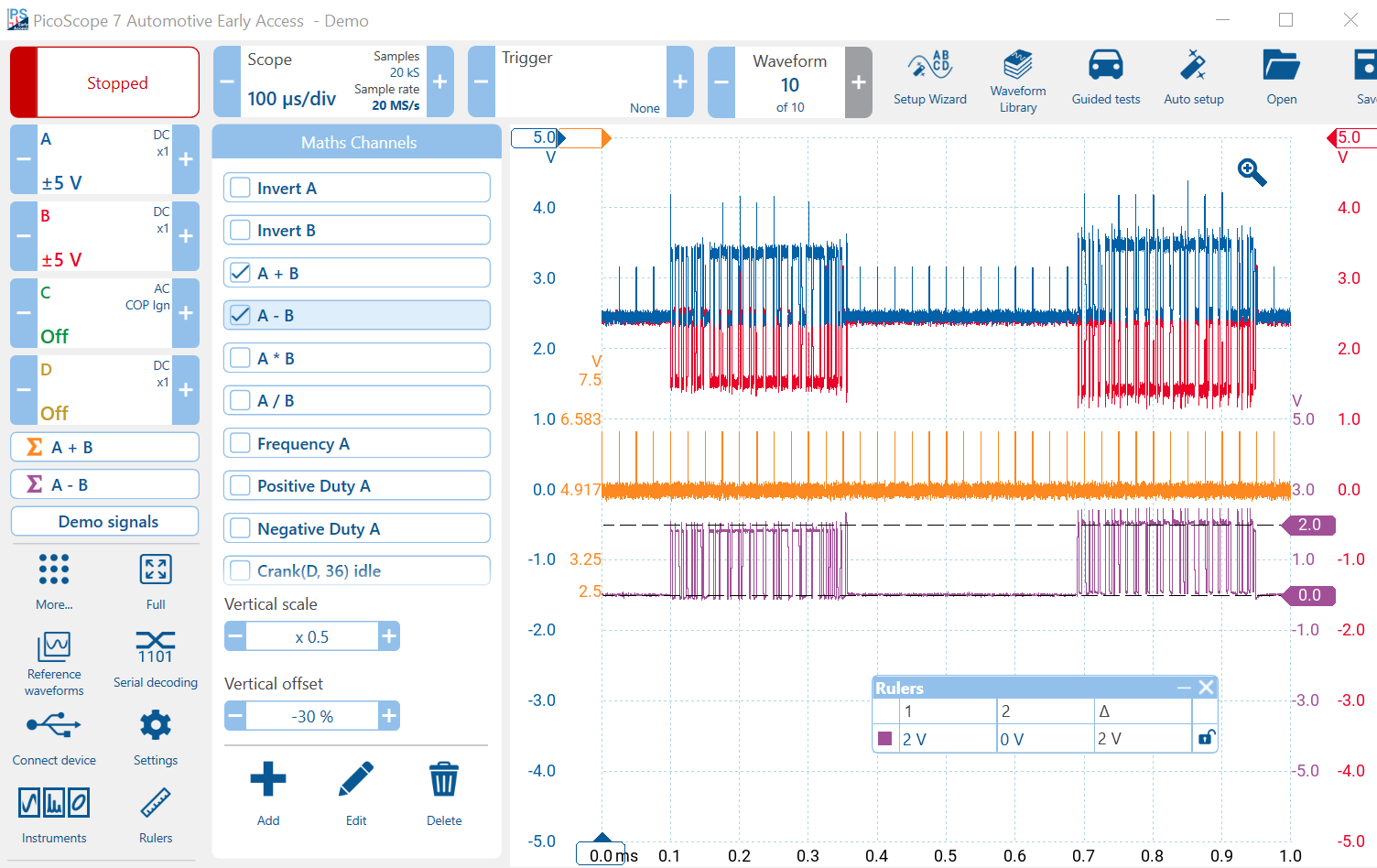Click the purple 0.0 ruler handle

coord(1309,595)
